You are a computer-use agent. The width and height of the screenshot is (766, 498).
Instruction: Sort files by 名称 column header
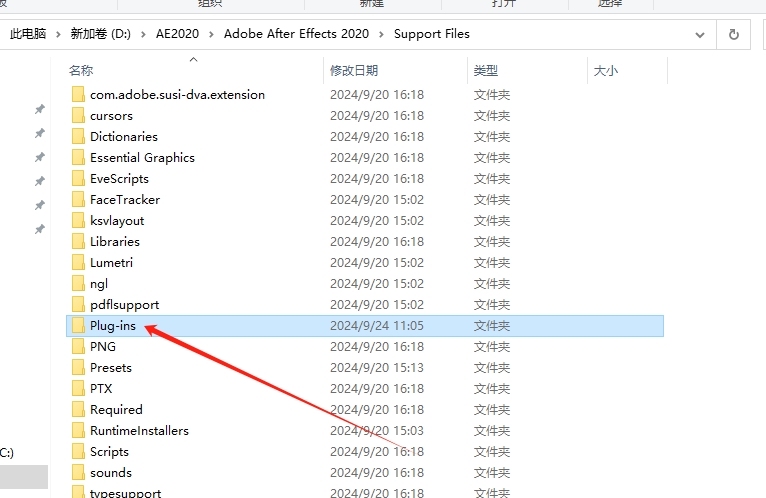81,70
